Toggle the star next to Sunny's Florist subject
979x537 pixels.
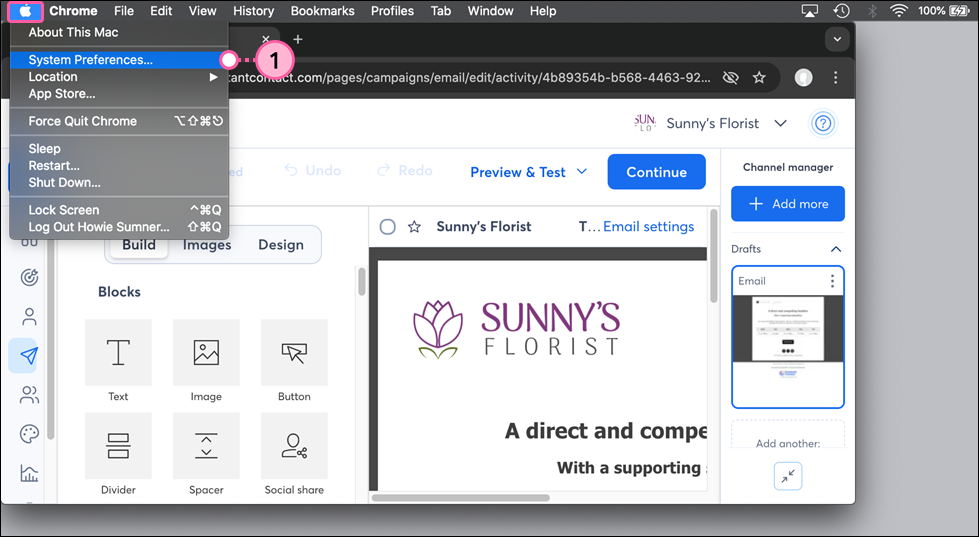[x=414, y=227]
